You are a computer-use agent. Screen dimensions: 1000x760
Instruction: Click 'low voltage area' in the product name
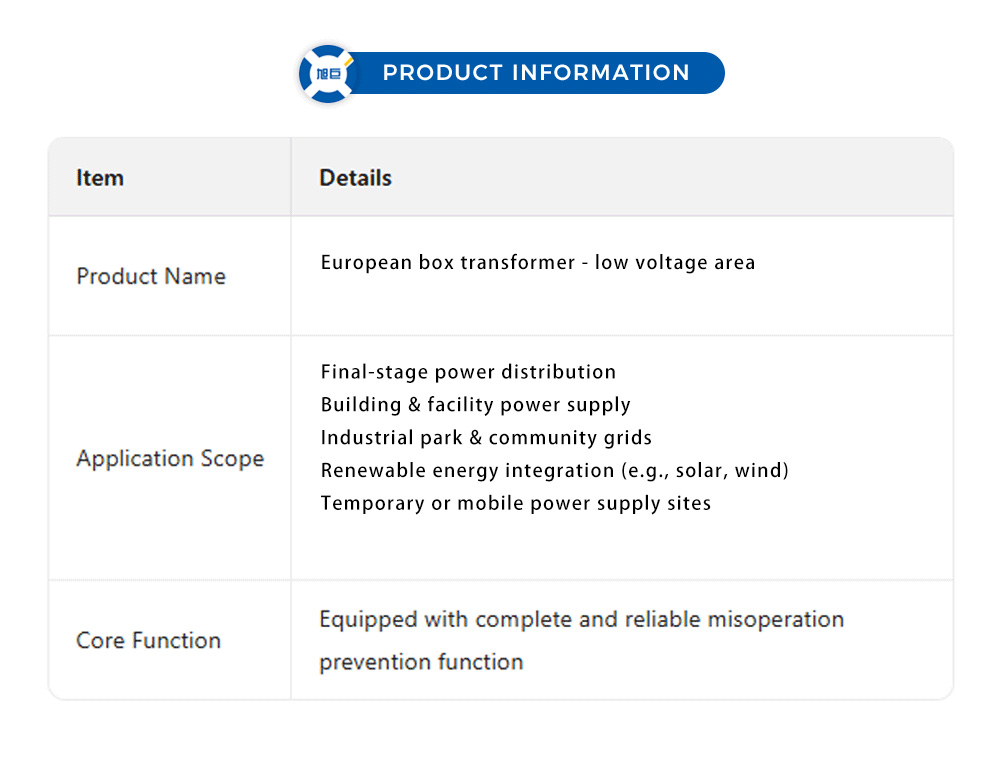(x=675, y=263)
